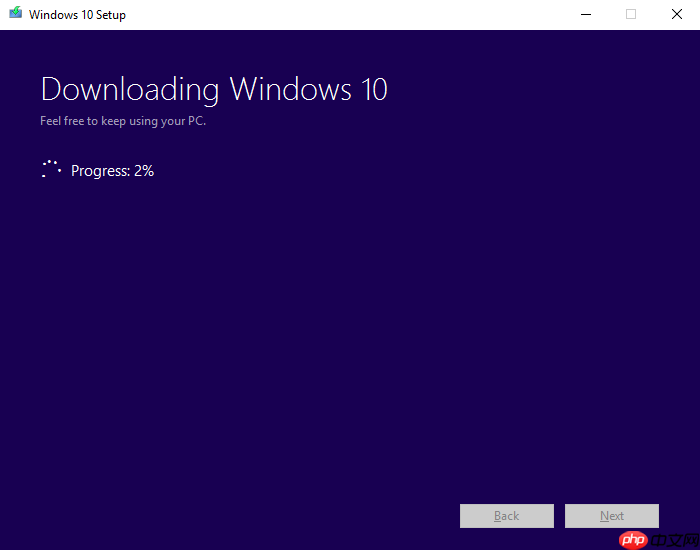The height and width of the screenshot is (550, 700).
Task: Click the 'Windows 10 Setup' window title text
Action: coord(77,15)
